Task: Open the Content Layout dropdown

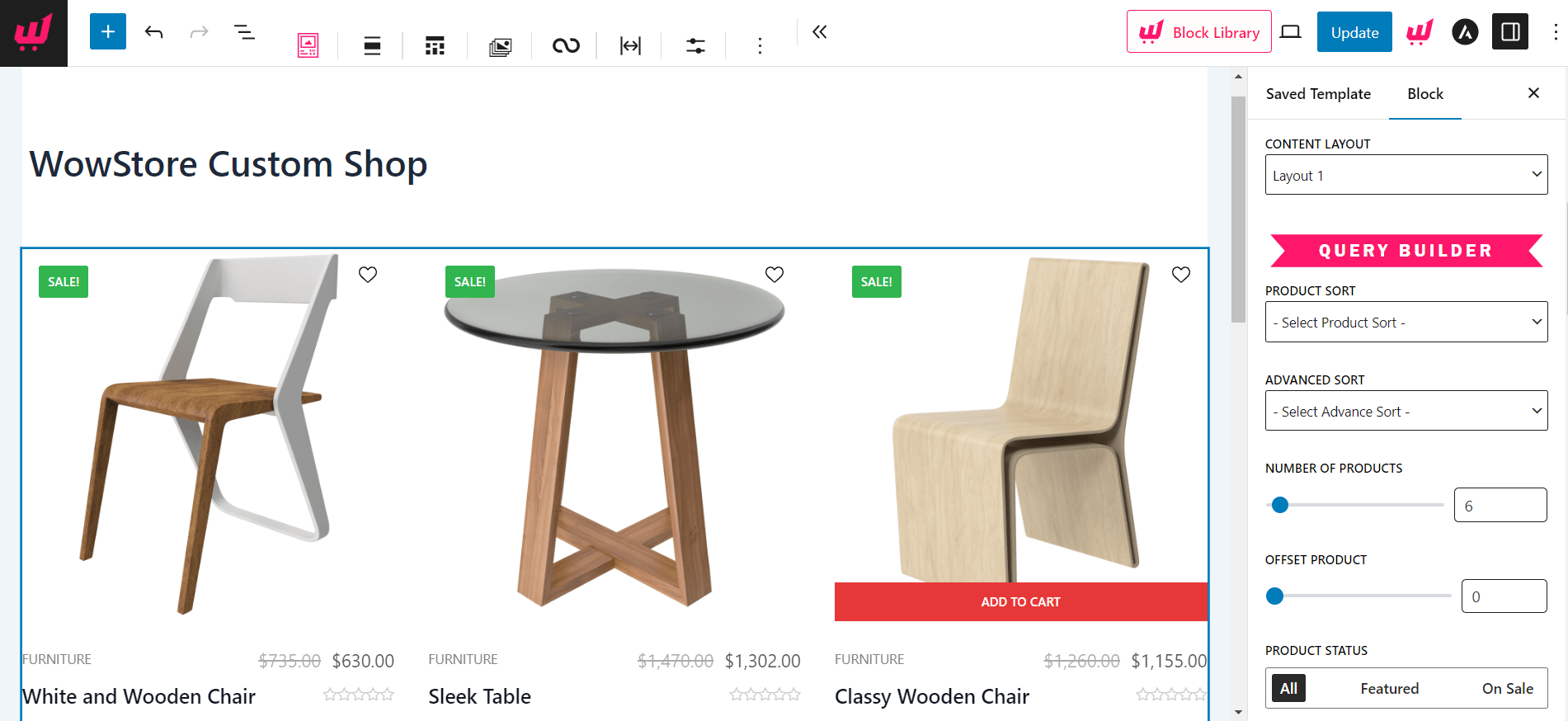Action: click(x=1406, y=174)
